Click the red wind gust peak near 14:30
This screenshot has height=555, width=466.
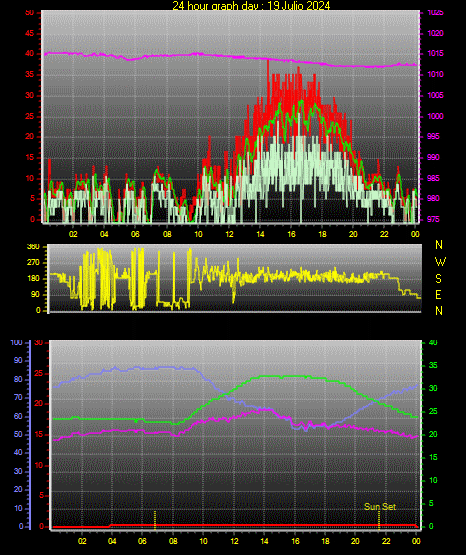click(x=268, y=64)
